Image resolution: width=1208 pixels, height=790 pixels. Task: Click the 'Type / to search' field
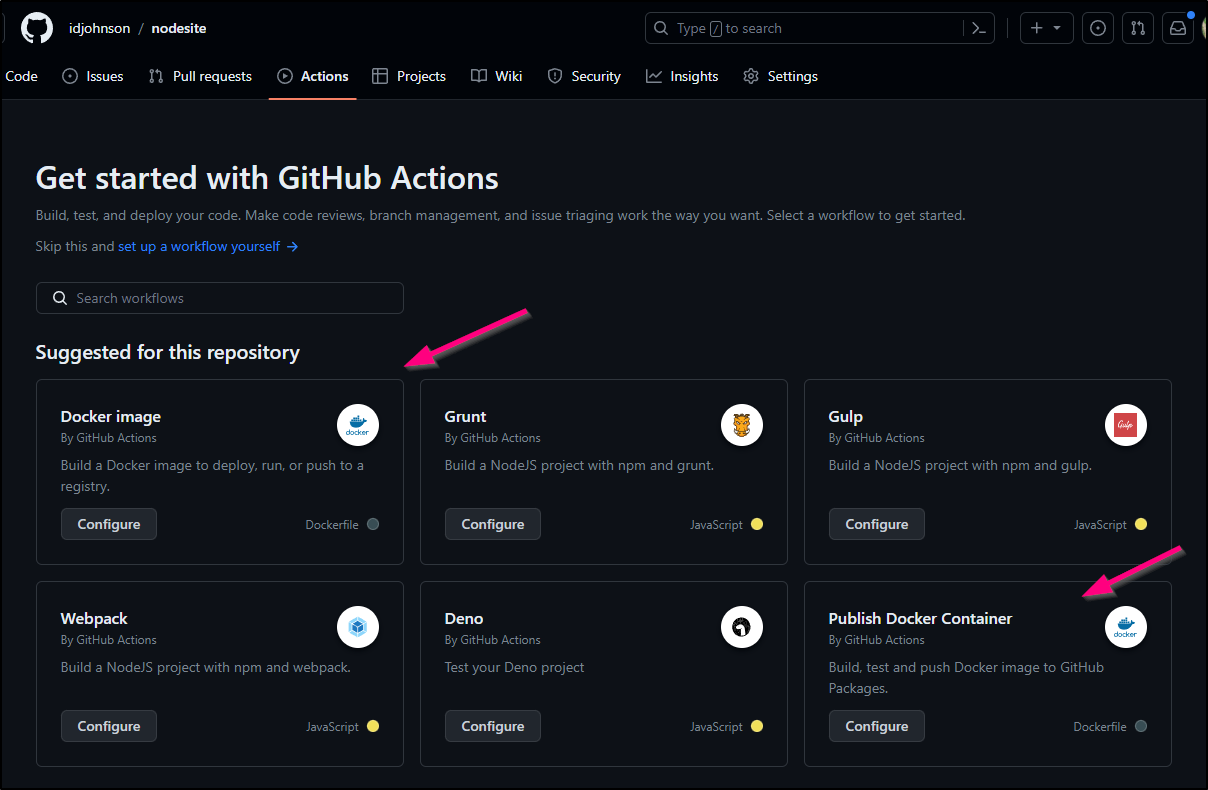point(818,28)
